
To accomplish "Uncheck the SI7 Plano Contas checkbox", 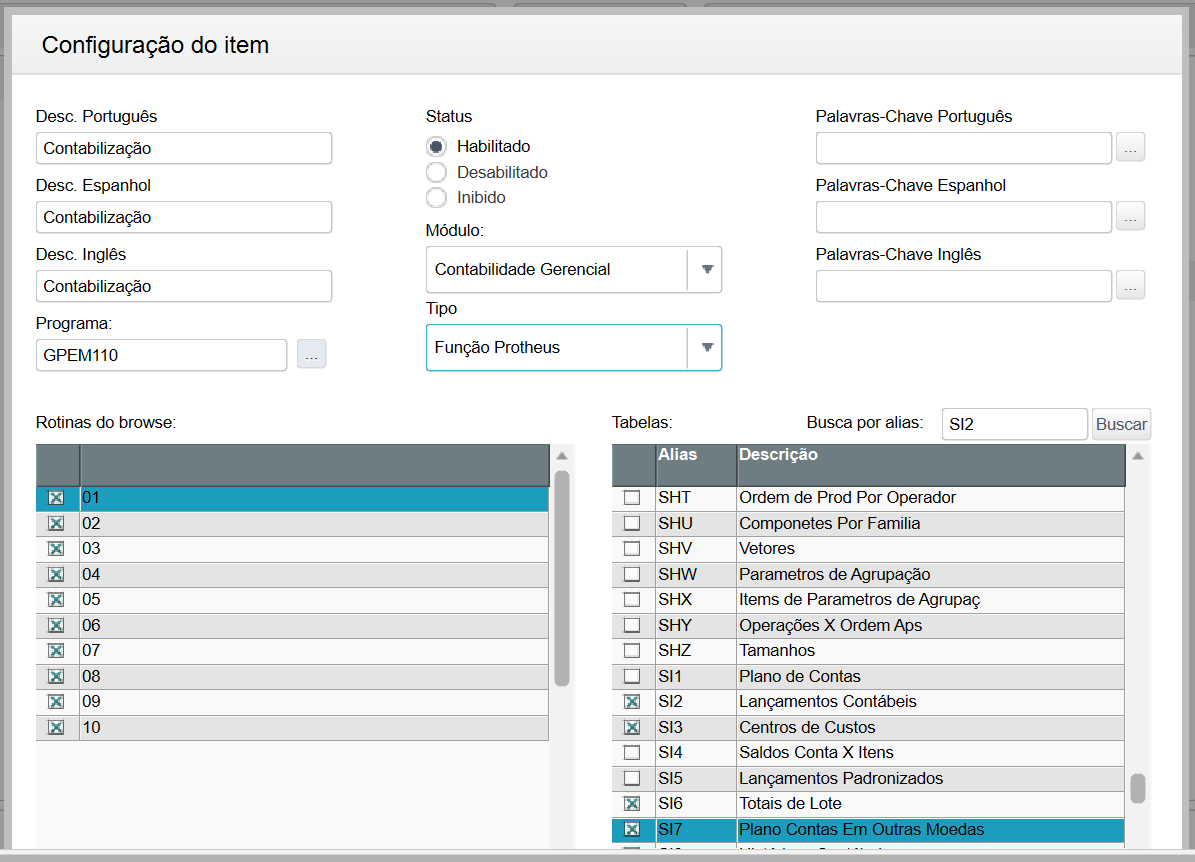I will [x=632, y=829].
